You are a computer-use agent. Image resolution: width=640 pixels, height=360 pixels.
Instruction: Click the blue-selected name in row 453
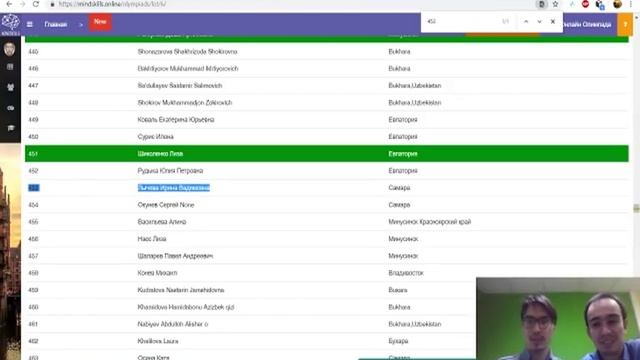click(x=173, y=188)
